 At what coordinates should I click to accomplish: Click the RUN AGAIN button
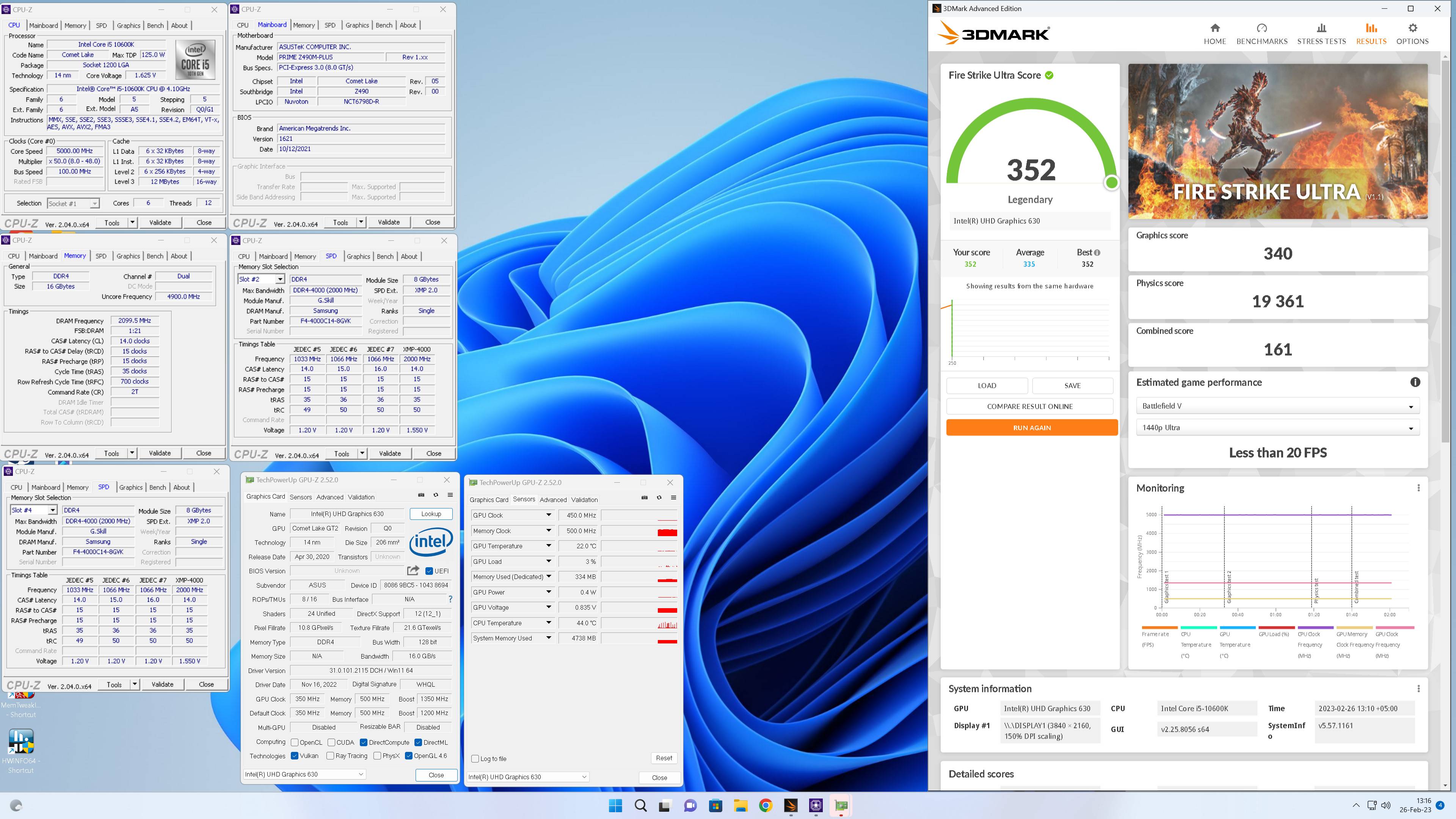point(1031,428)
